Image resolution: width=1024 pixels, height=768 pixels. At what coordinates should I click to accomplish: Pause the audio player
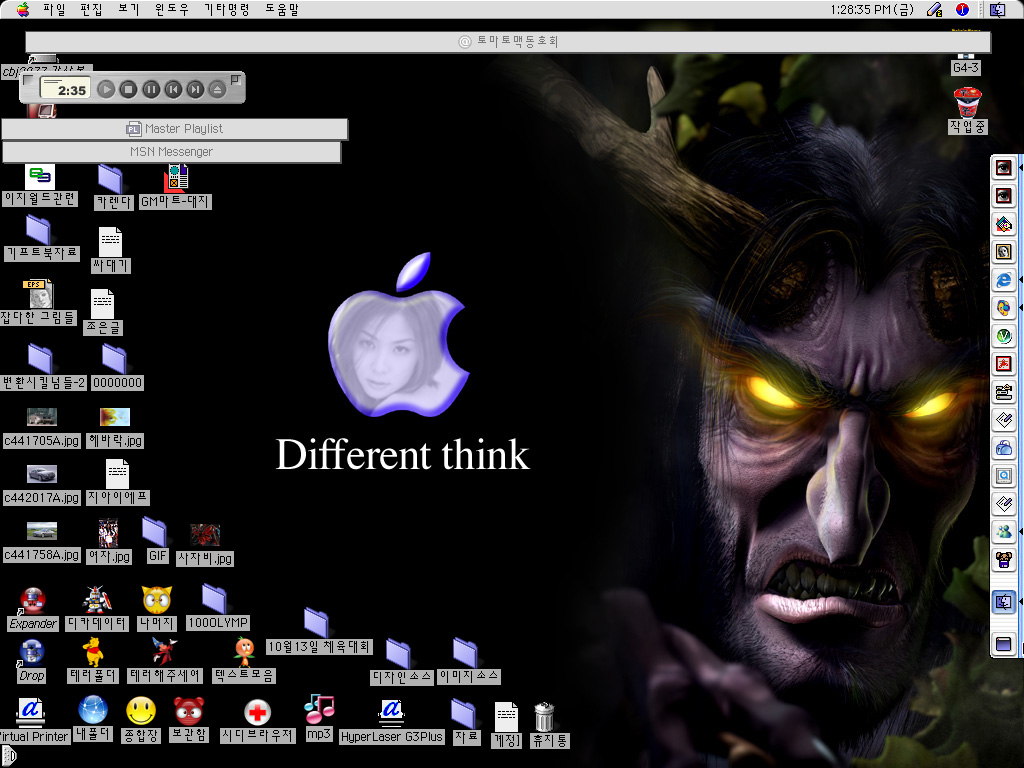click(x=151, y=90)
